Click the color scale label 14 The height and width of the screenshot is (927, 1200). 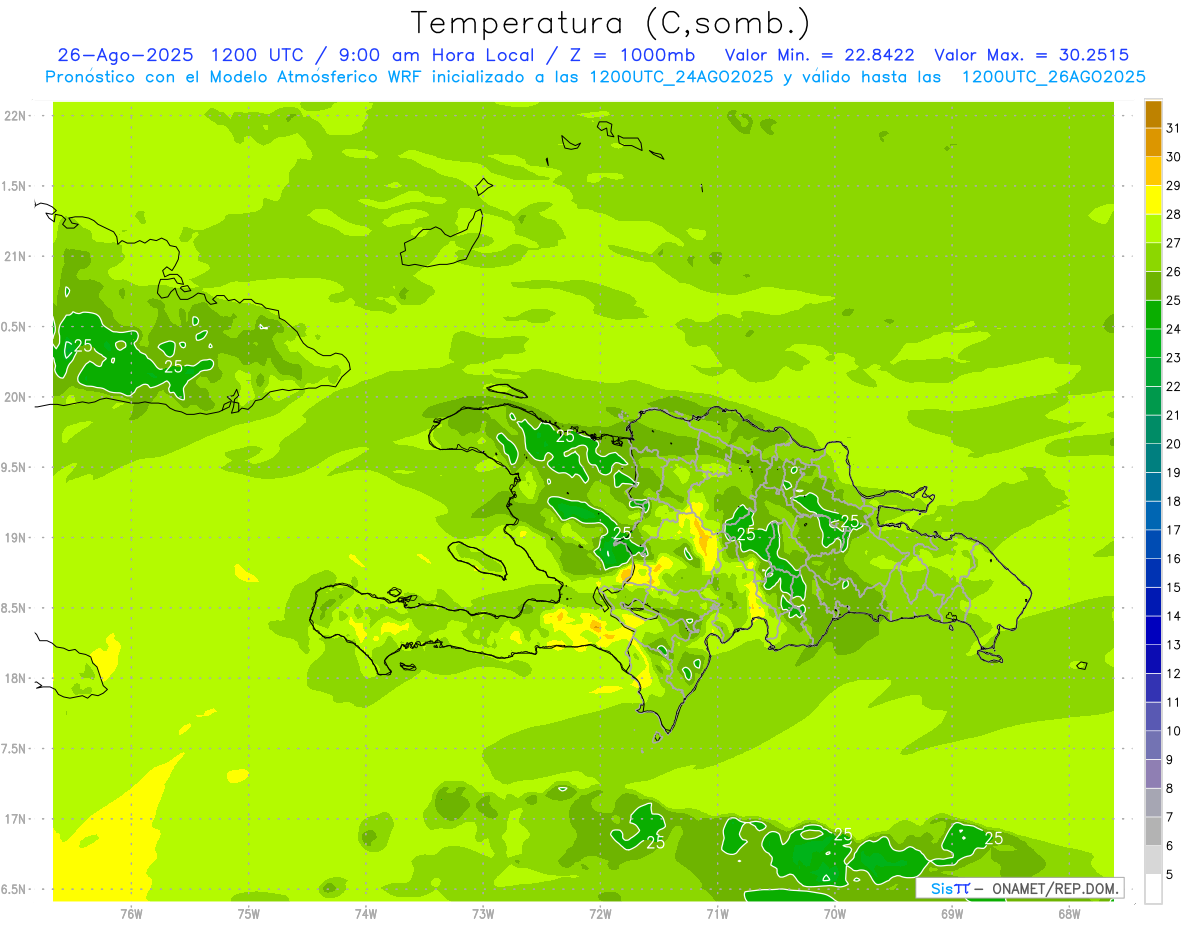coord(1174,616)
